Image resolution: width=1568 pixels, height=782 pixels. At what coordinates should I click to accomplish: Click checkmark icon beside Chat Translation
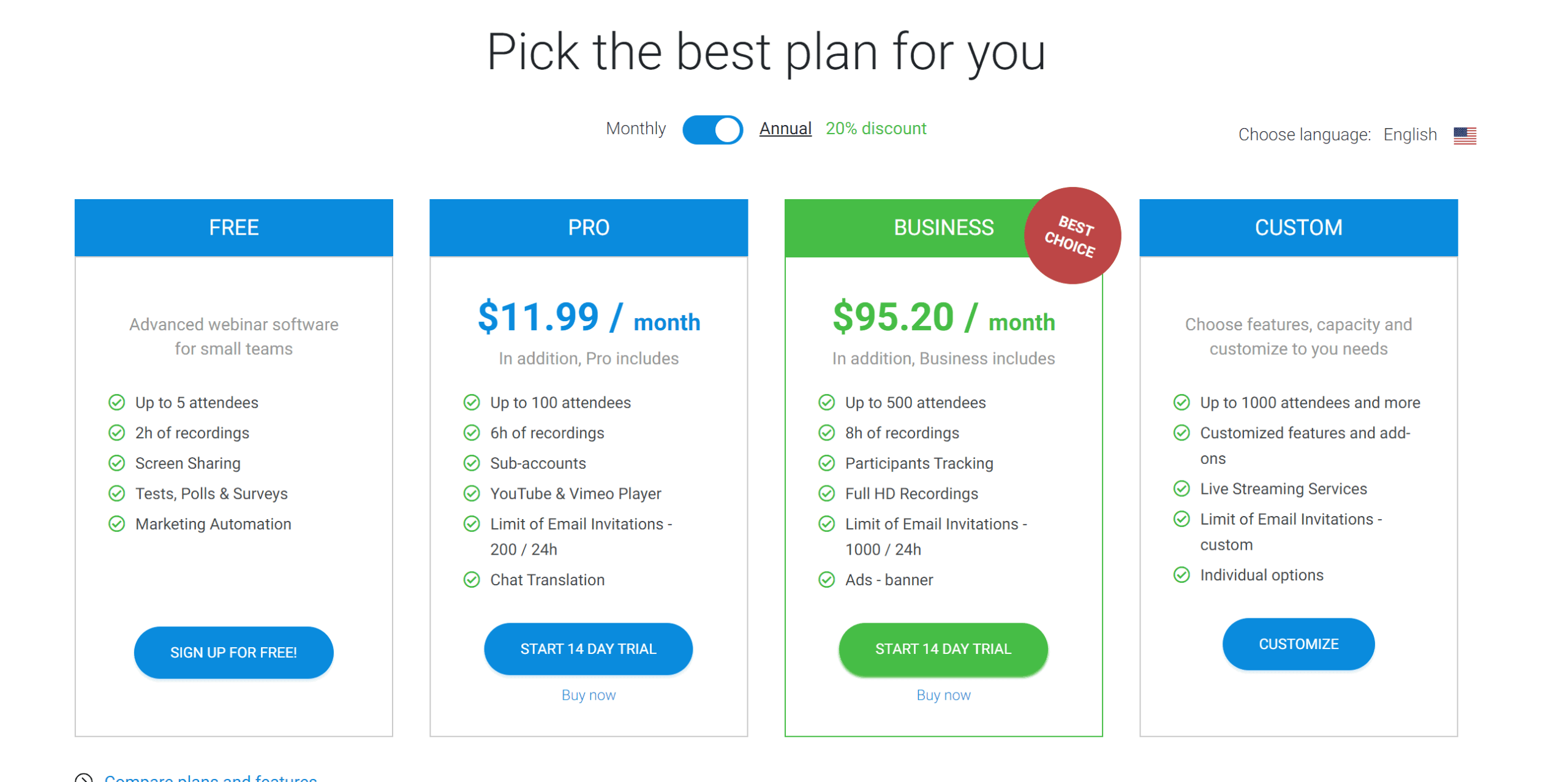pos(471,580)
